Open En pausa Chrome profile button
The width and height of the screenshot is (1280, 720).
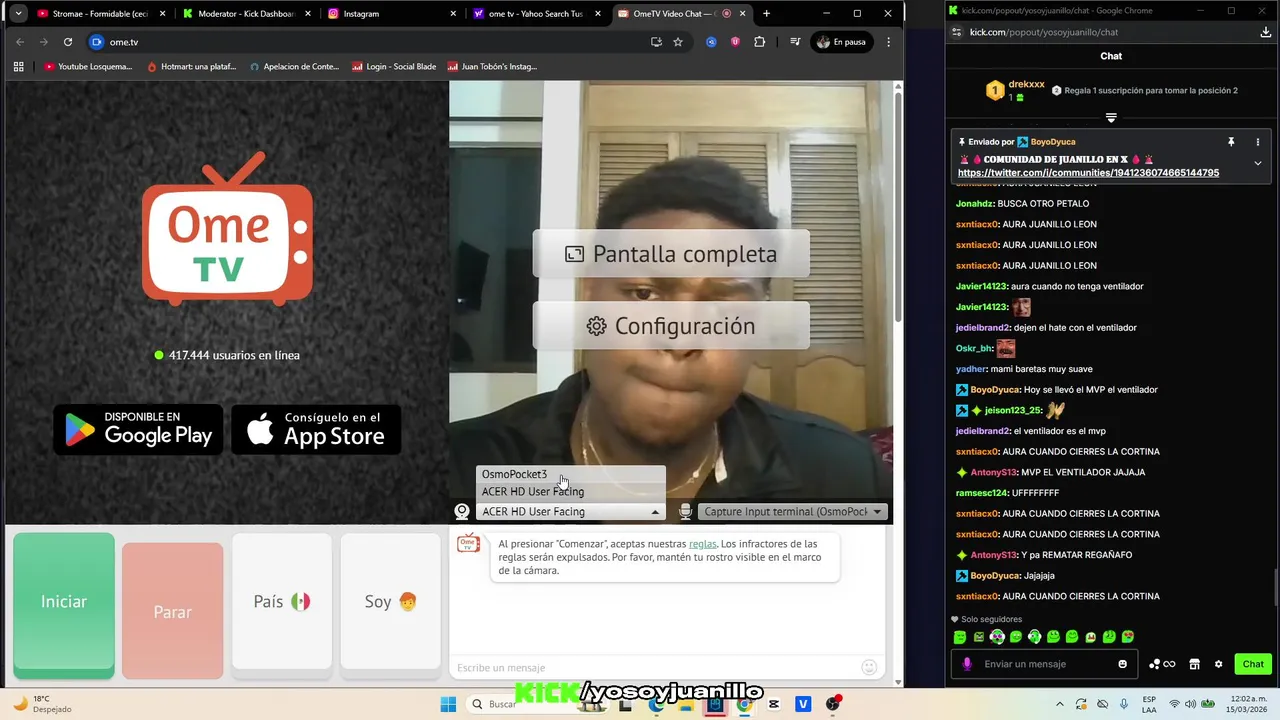(x=841, y=42)
